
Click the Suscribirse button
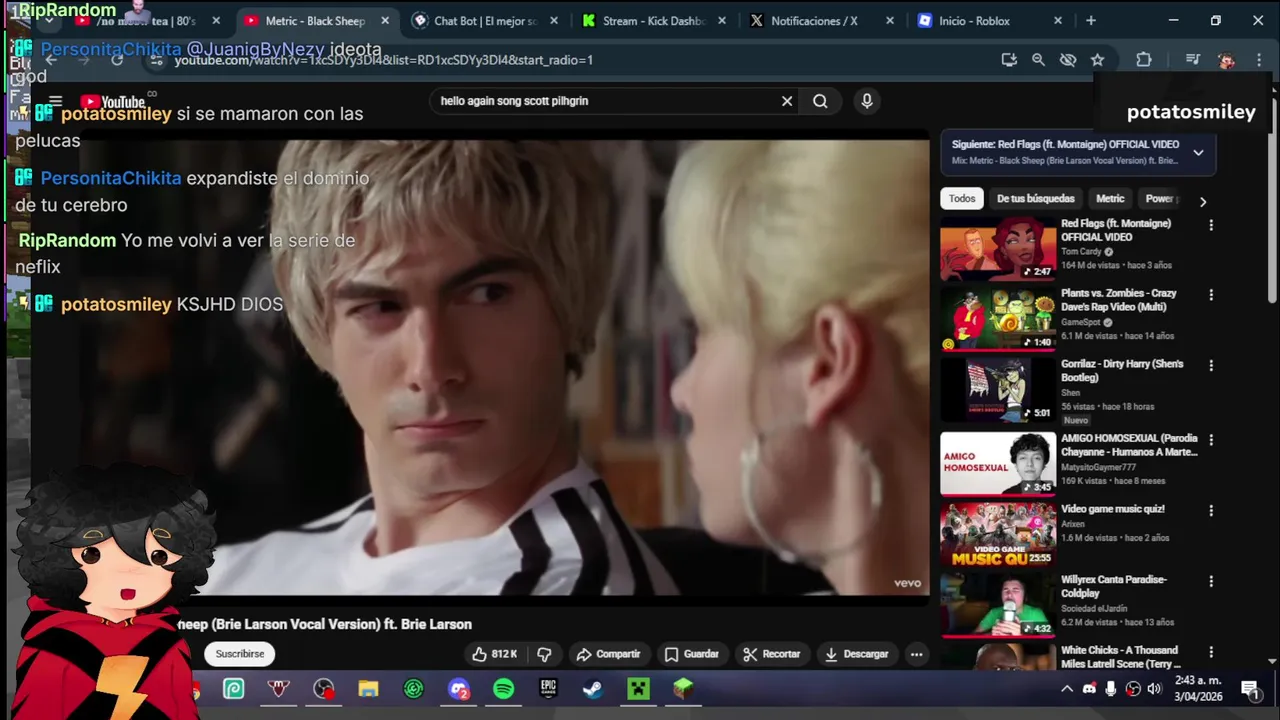[240, 654]
